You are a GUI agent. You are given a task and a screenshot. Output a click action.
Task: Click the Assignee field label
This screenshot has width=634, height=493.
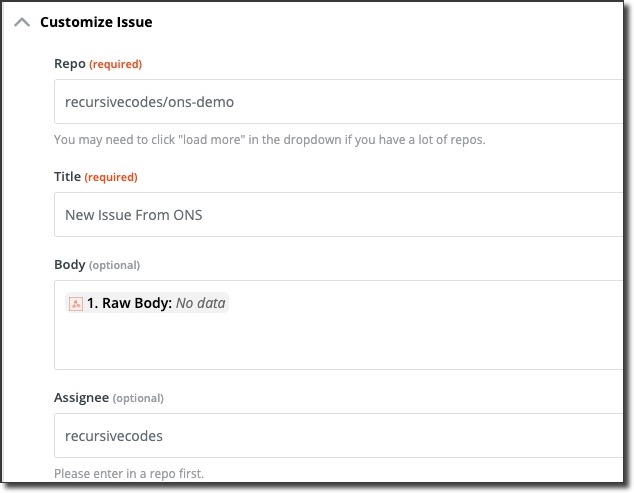click(81, 398)
